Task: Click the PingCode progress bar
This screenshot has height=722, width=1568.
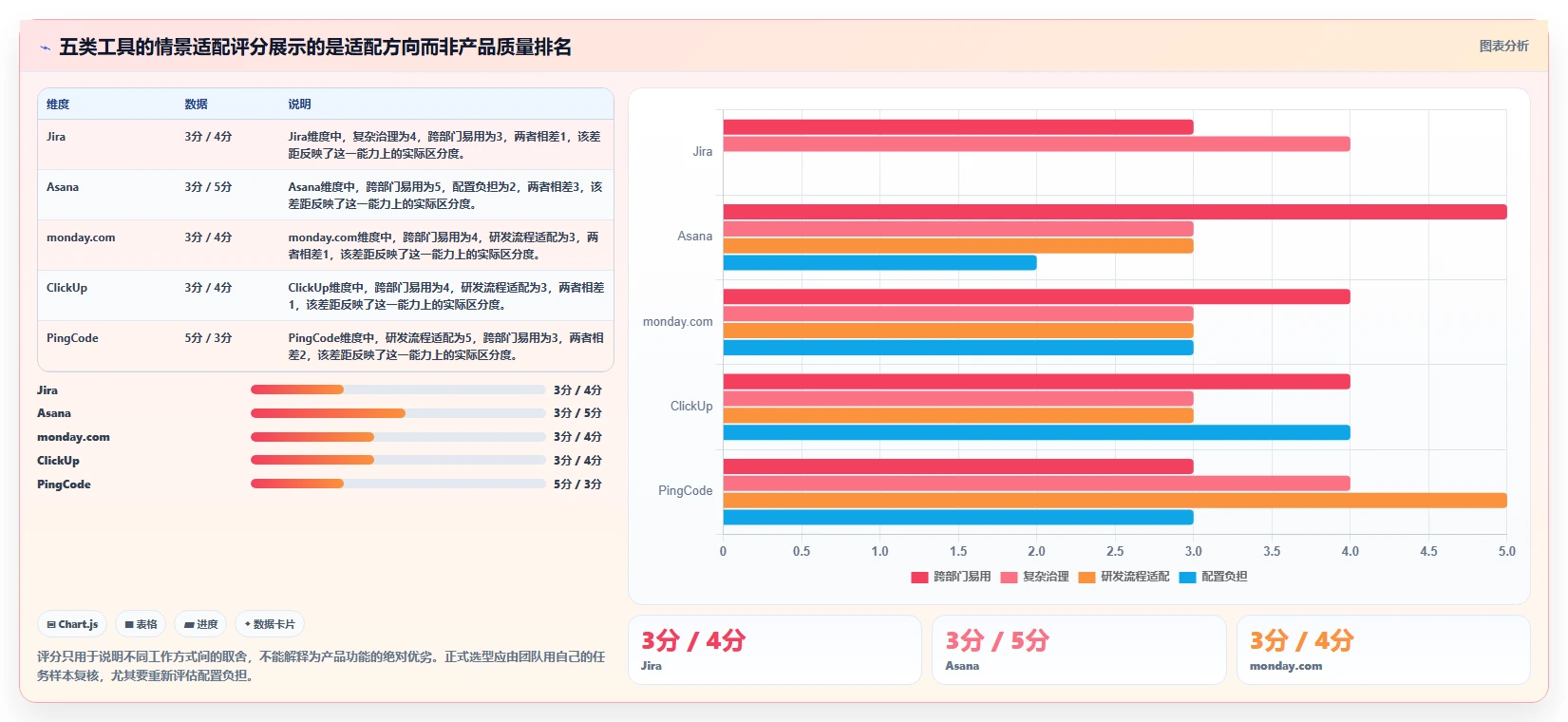Action: point(398,484)
